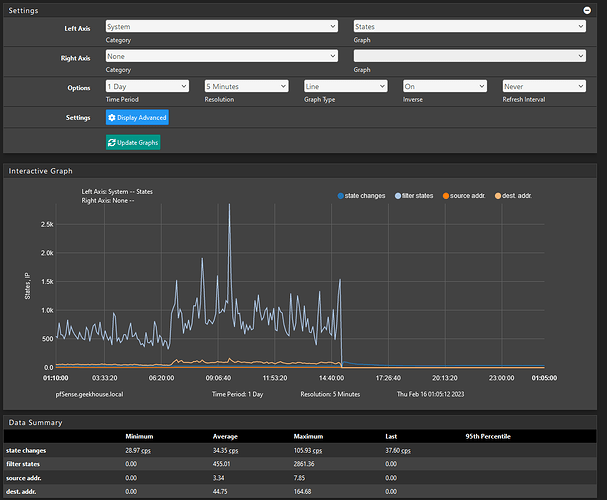Open Refresh Interval dropdown showing Never

pyautogui.click(x=543, y=87)
